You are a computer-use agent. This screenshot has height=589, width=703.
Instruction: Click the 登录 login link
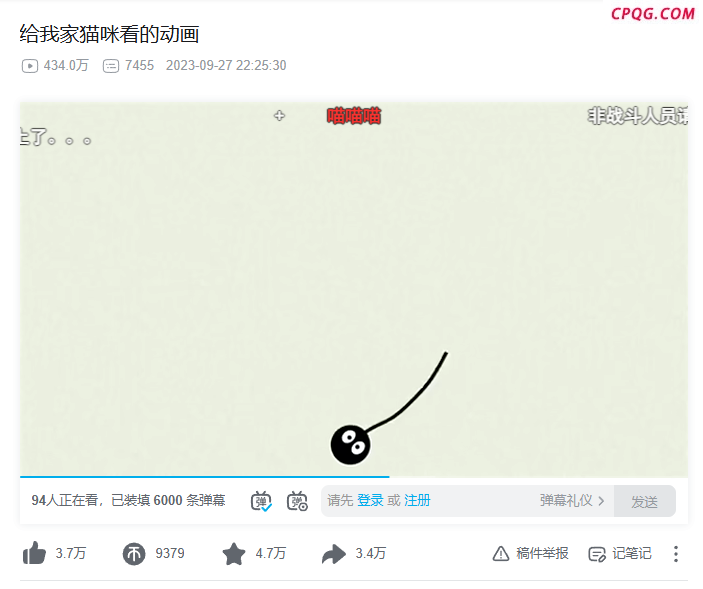click(x=370, y=500)
